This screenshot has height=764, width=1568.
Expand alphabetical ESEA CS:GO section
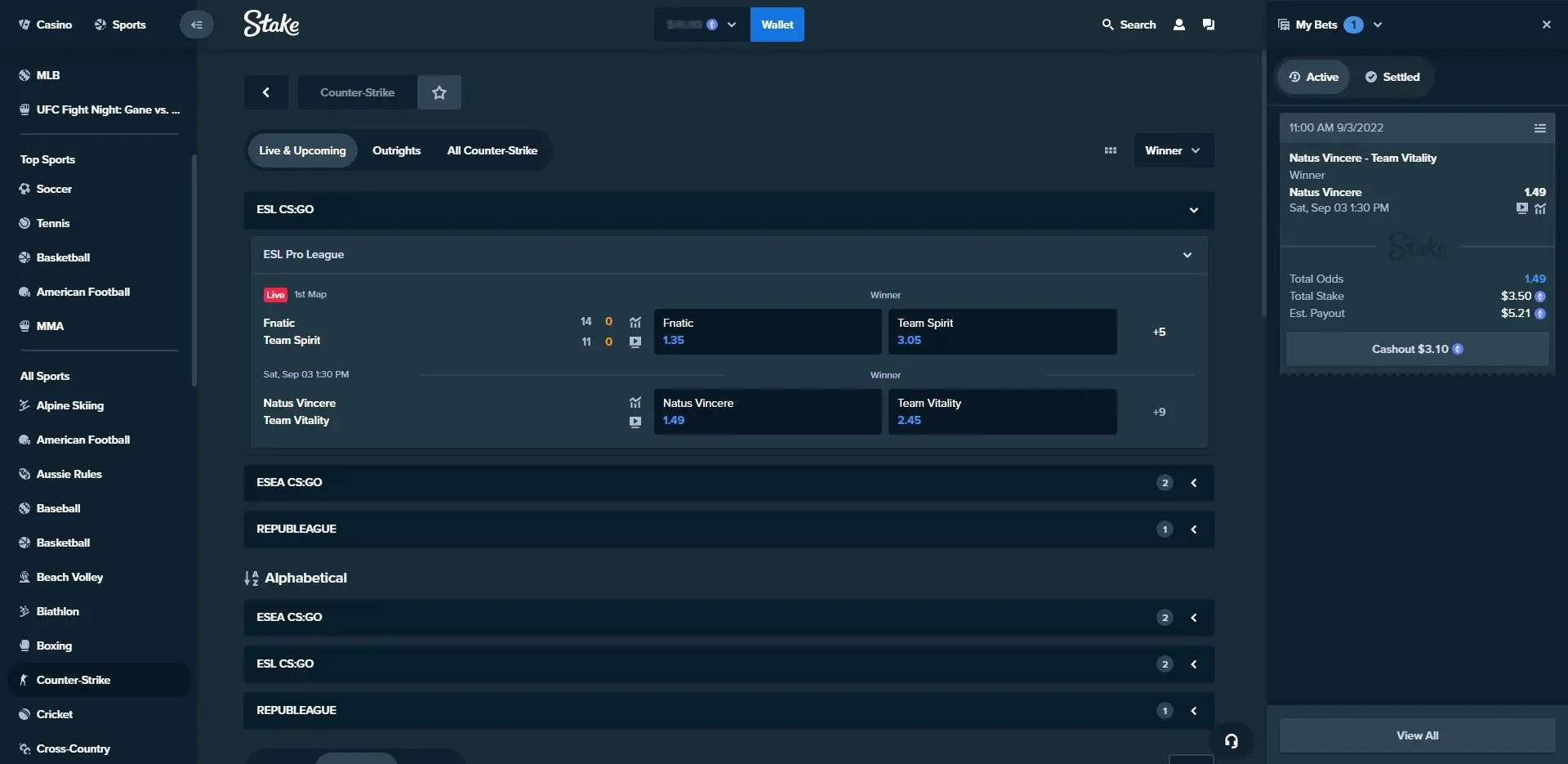(728, 617)
